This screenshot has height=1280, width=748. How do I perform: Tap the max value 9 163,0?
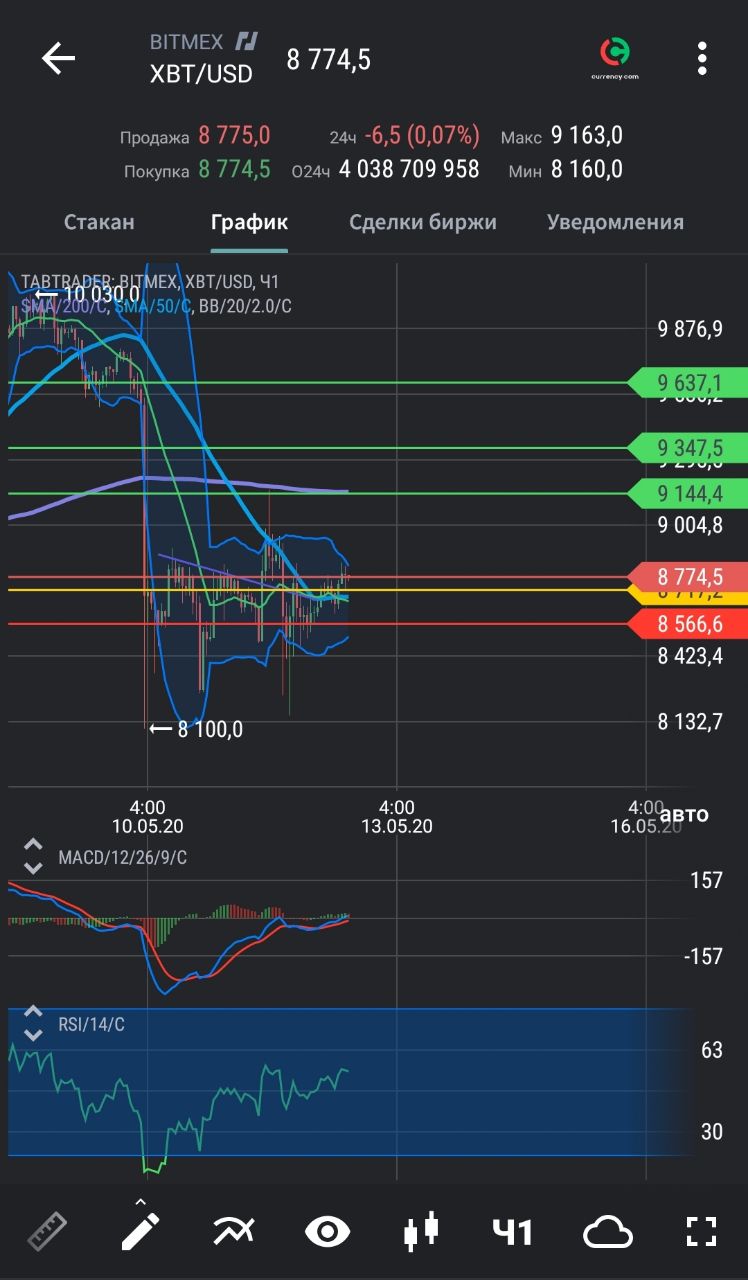pyautogui.click(x=586, y=135)
